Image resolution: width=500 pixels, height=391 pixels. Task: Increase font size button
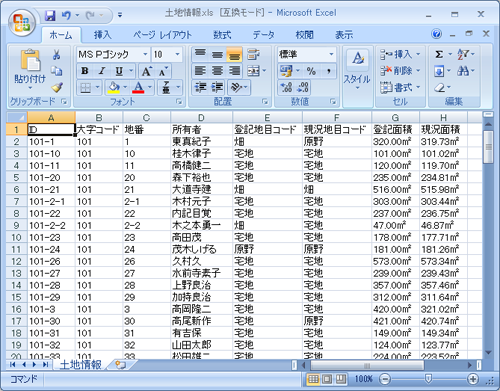click(x=147, y=71)
